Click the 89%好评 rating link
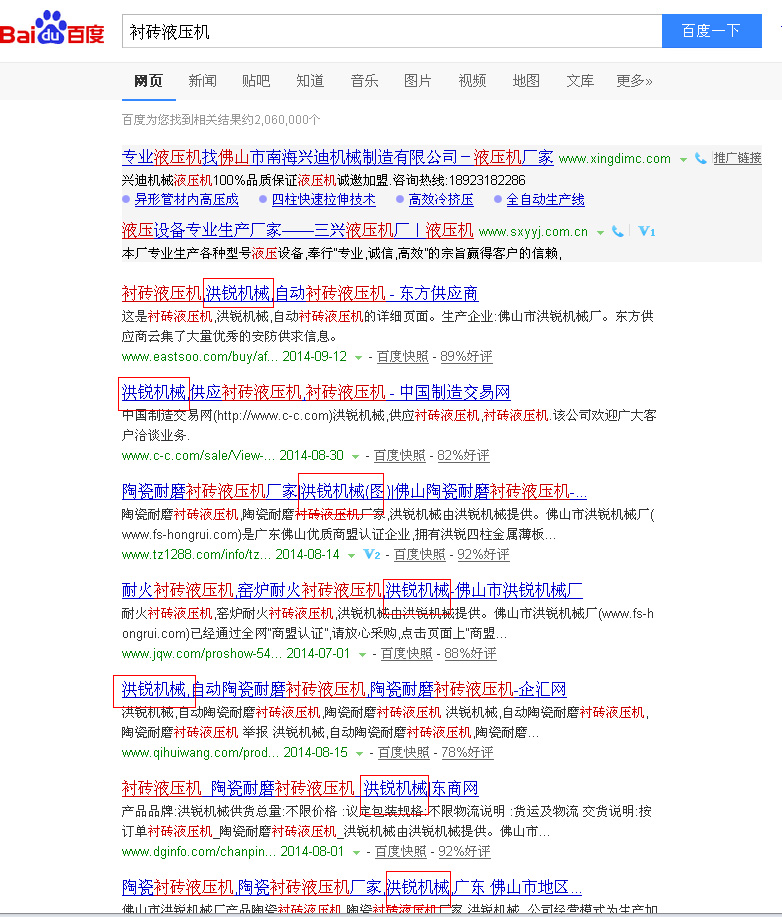Viewport: 782px width, 917px height. [466, 356]
